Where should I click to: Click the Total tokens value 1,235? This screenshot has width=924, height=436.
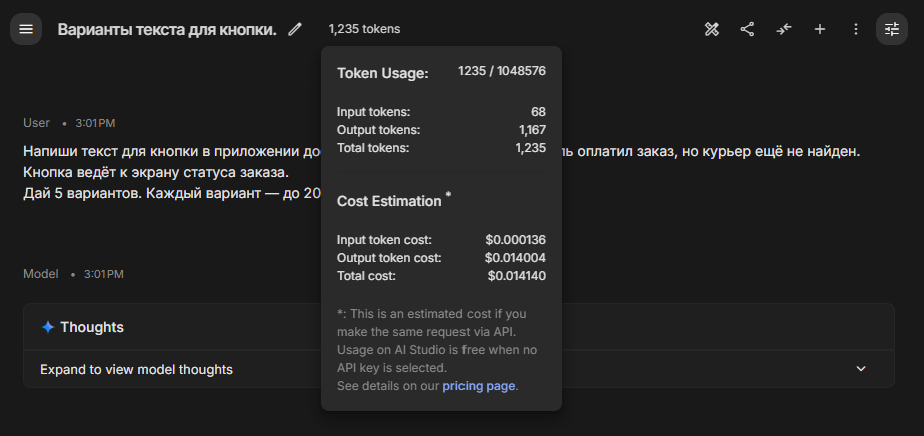pos(531,148)
